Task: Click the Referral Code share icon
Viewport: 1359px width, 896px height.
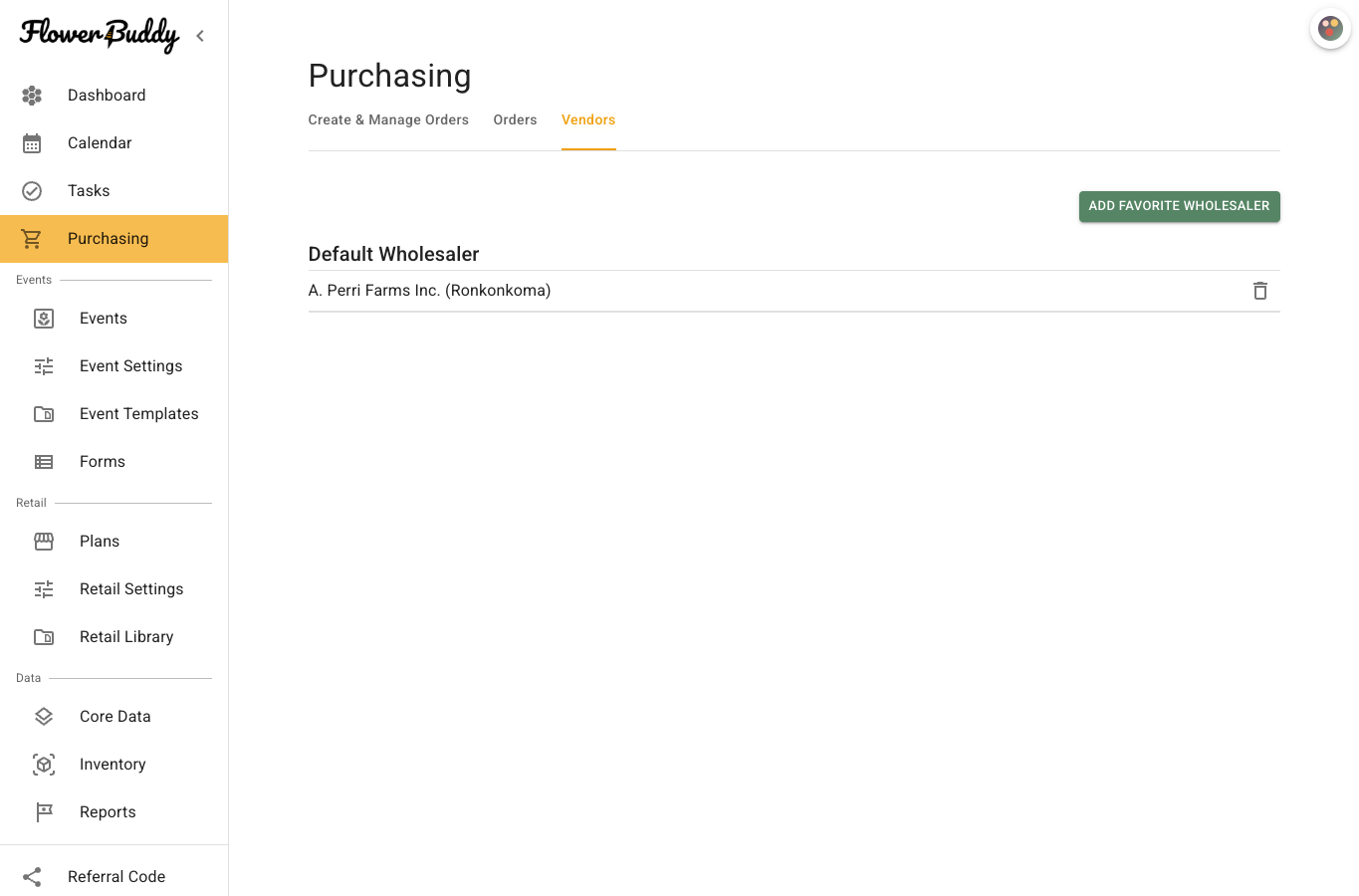Action: (x=32, y=877)
